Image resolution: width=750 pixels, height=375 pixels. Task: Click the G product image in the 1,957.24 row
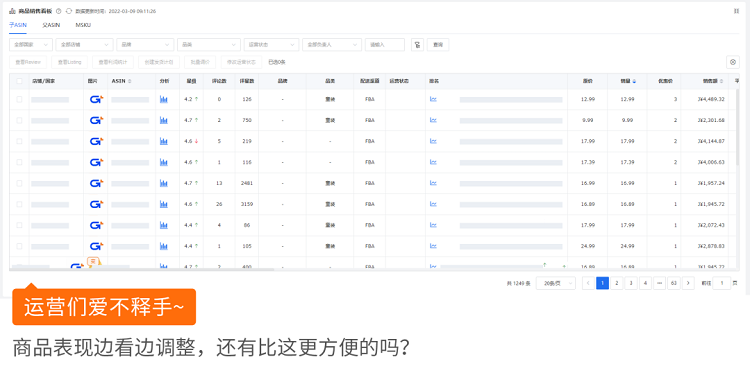(97, 183)
